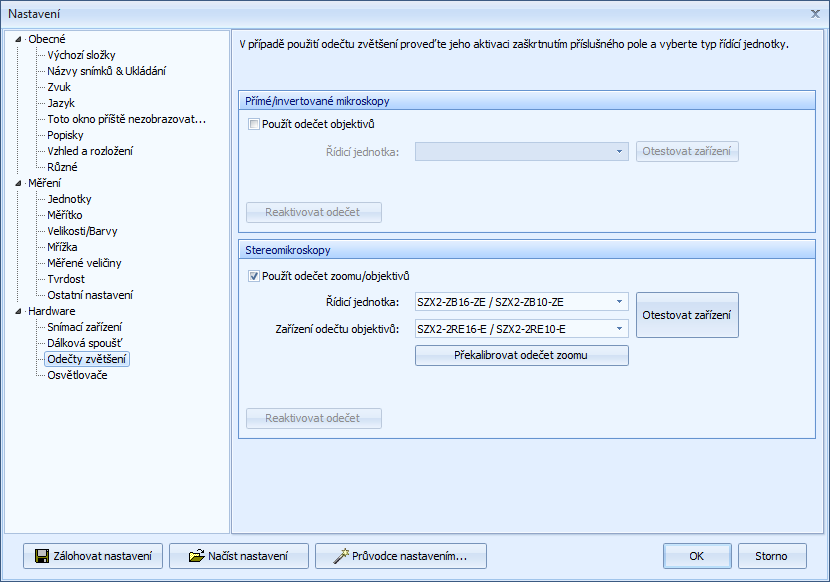Uncheck Použít odečet zoomu/objektivů
The image size is (830, 582).
(254, 276)
